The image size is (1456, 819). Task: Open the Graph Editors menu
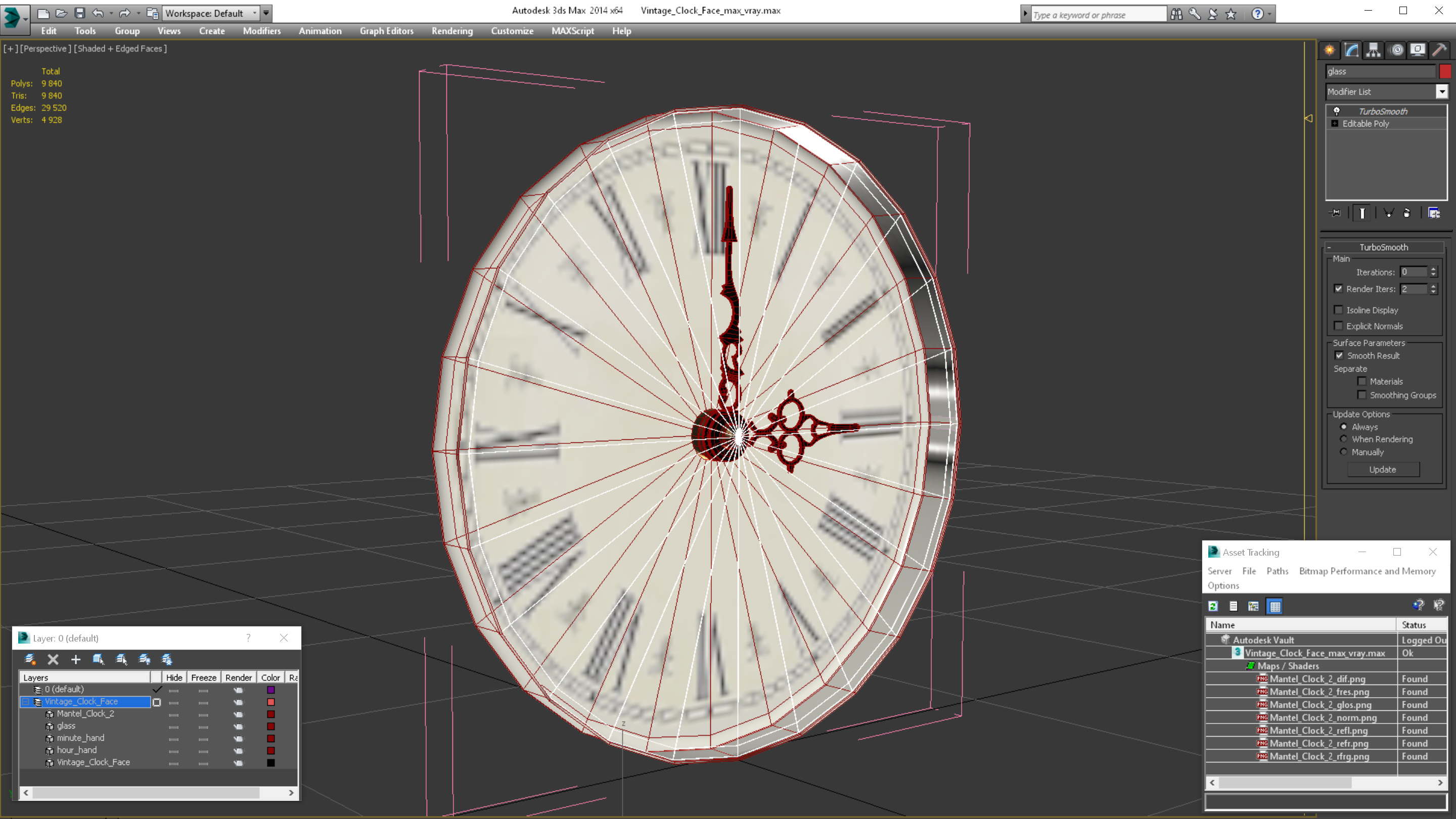click(x=387, y=31)
